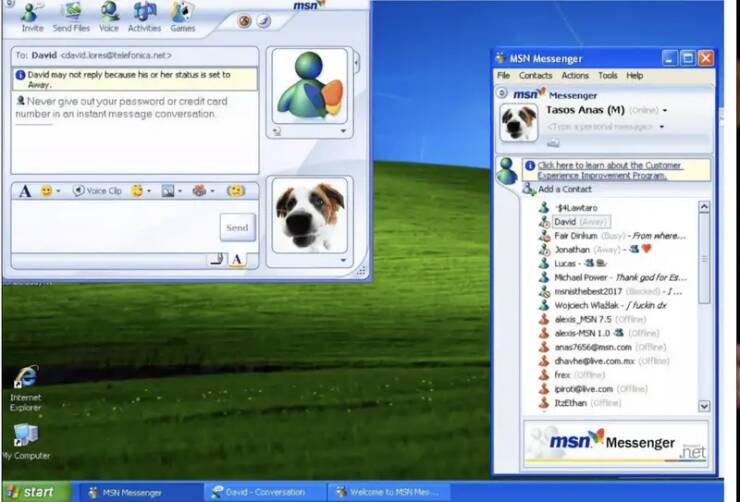The image size is (740, 502).
Task: Click the color scheme paintbrush icon
Action: point(263,21)
